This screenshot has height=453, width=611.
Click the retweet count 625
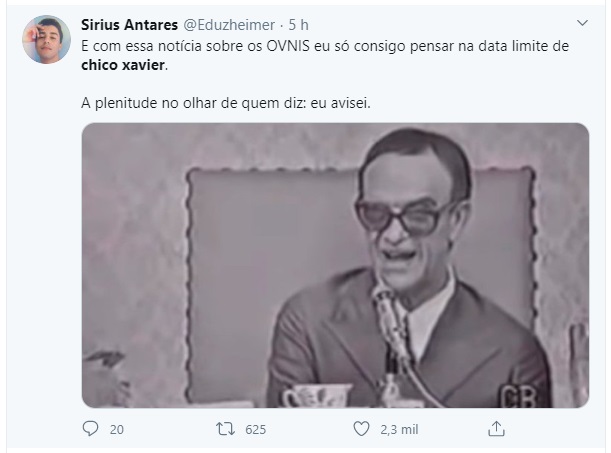(x=256, y=430)
